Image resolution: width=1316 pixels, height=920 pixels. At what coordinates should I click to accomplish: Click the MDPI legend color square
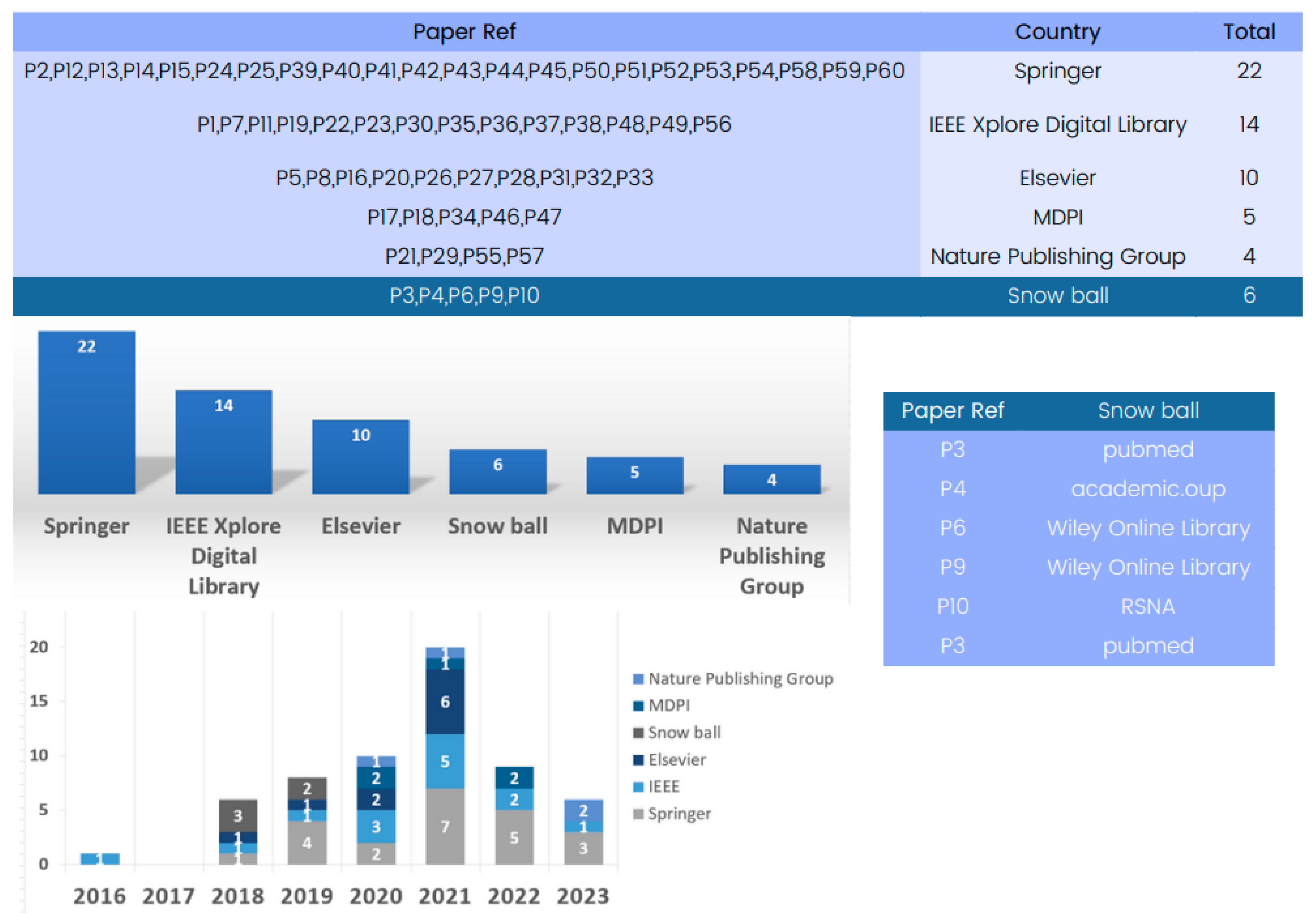point(638,706)
